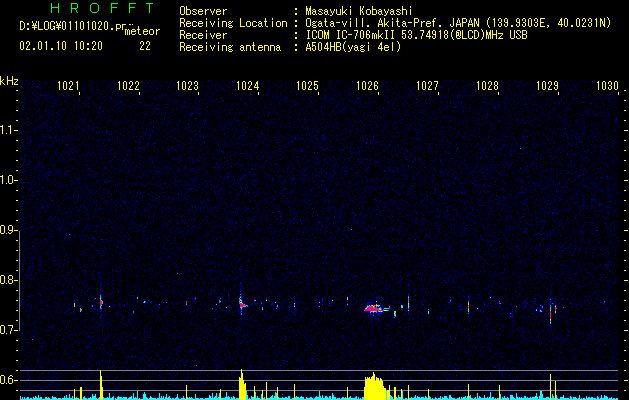Screen dimensions: 629x400
Task: Click the 'Receiving Location' label
Action: click(x=233, y=24)
